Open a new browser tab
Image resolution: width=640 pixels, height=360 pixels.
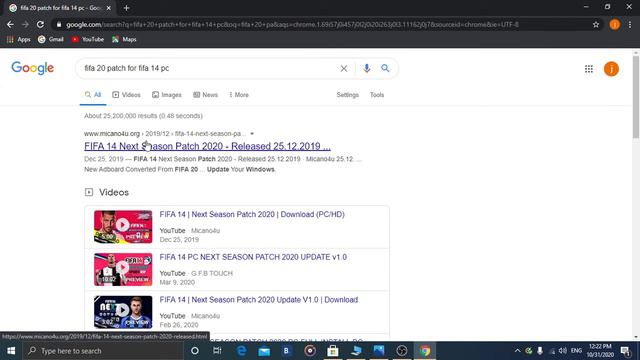(x=127, y=8)
